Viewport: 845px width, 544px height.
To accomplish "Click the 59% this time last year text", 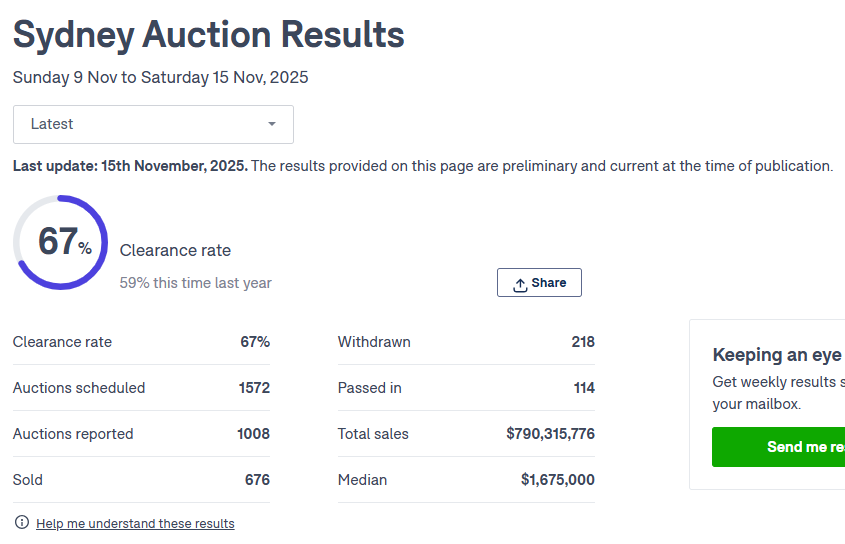I will [x=195, y=283].
